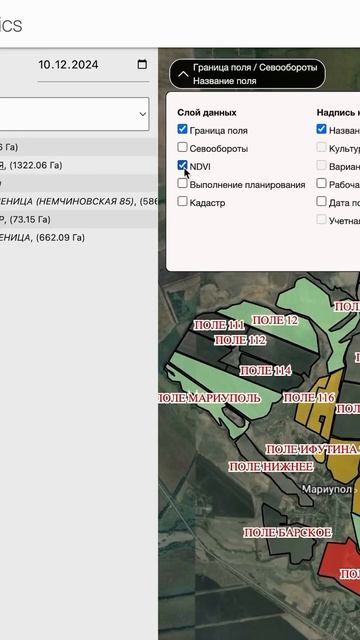Toggle the field name label checkbox under Надпись
The width and height of the screenshot is (360, 640).
tap(322, 129)
